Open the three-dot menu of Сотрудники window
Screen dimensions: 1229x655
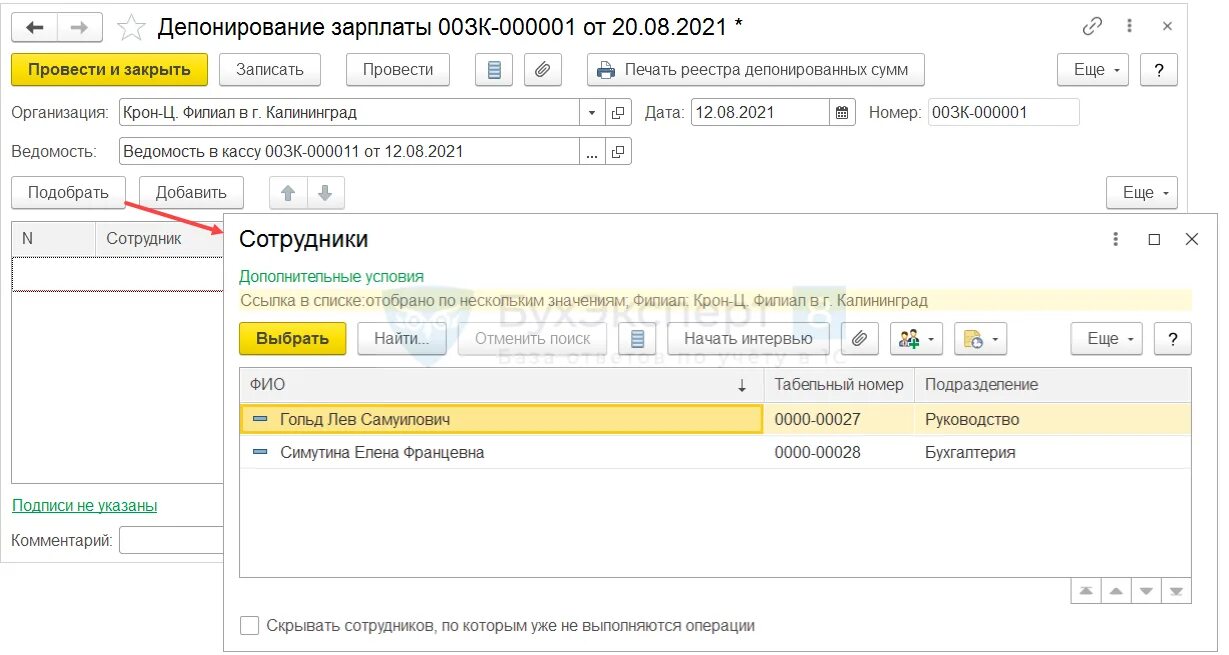[1116, 239]
